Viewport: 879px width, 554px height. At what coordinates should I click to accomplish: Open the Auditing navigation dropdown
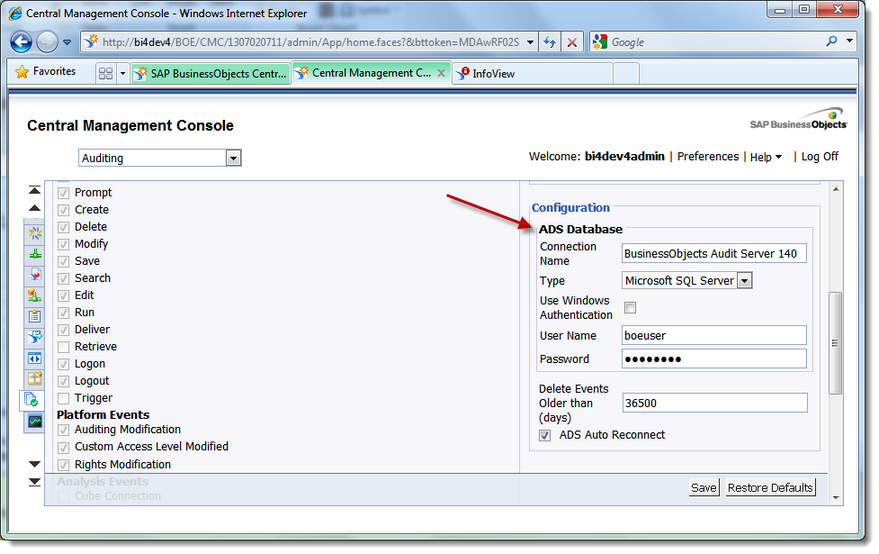point(233,158)
